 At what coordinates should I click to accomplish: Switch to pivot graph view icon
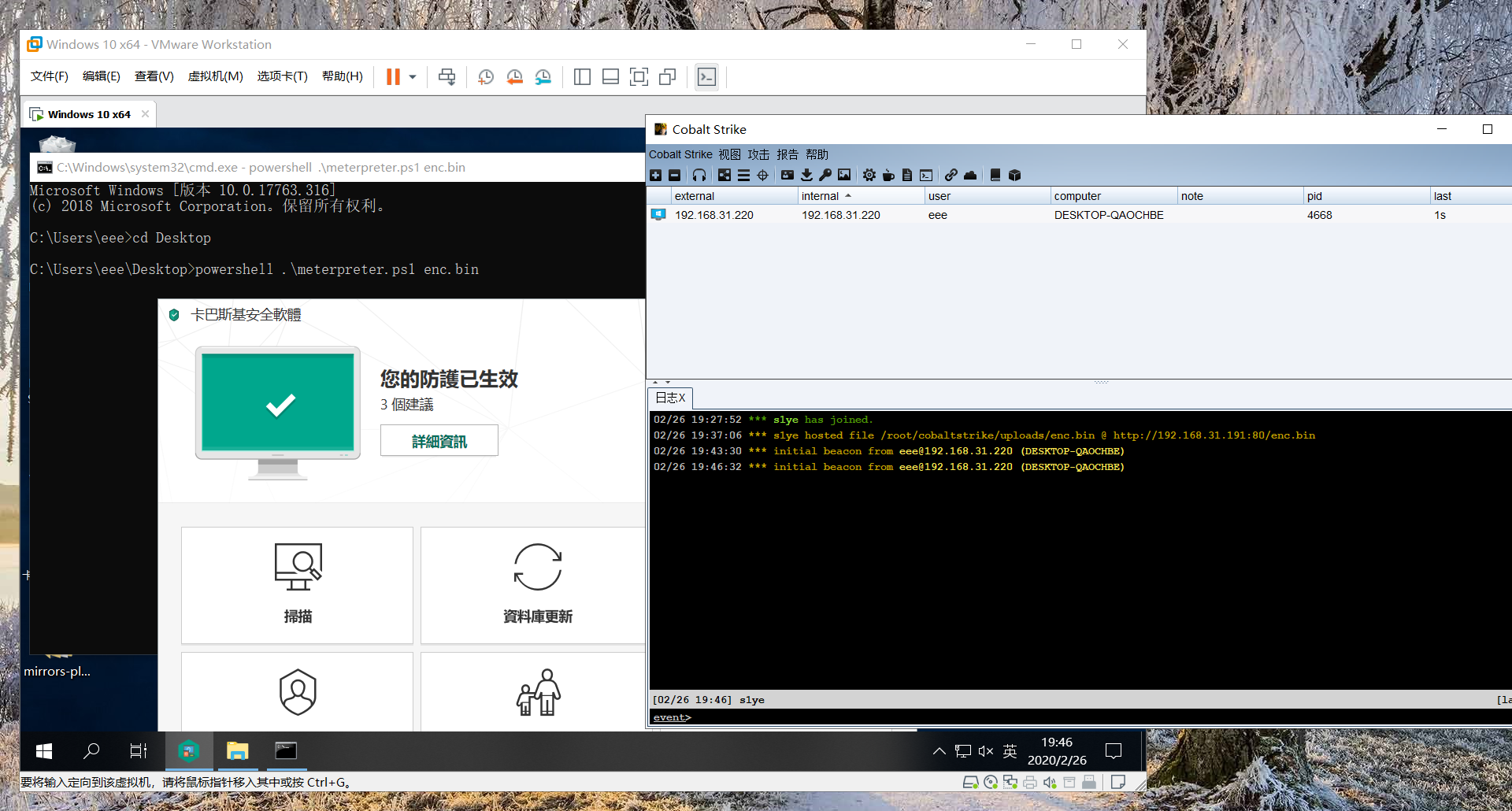[724, 175]
